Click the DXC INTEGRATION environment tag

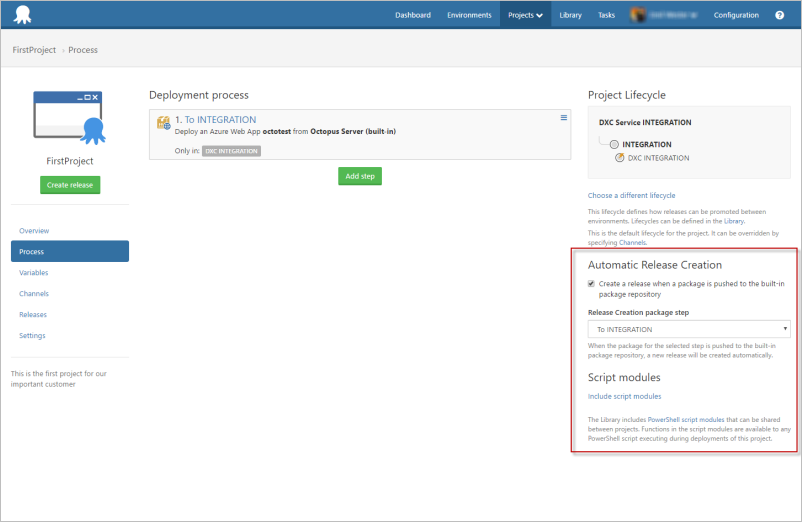(232, 151)
